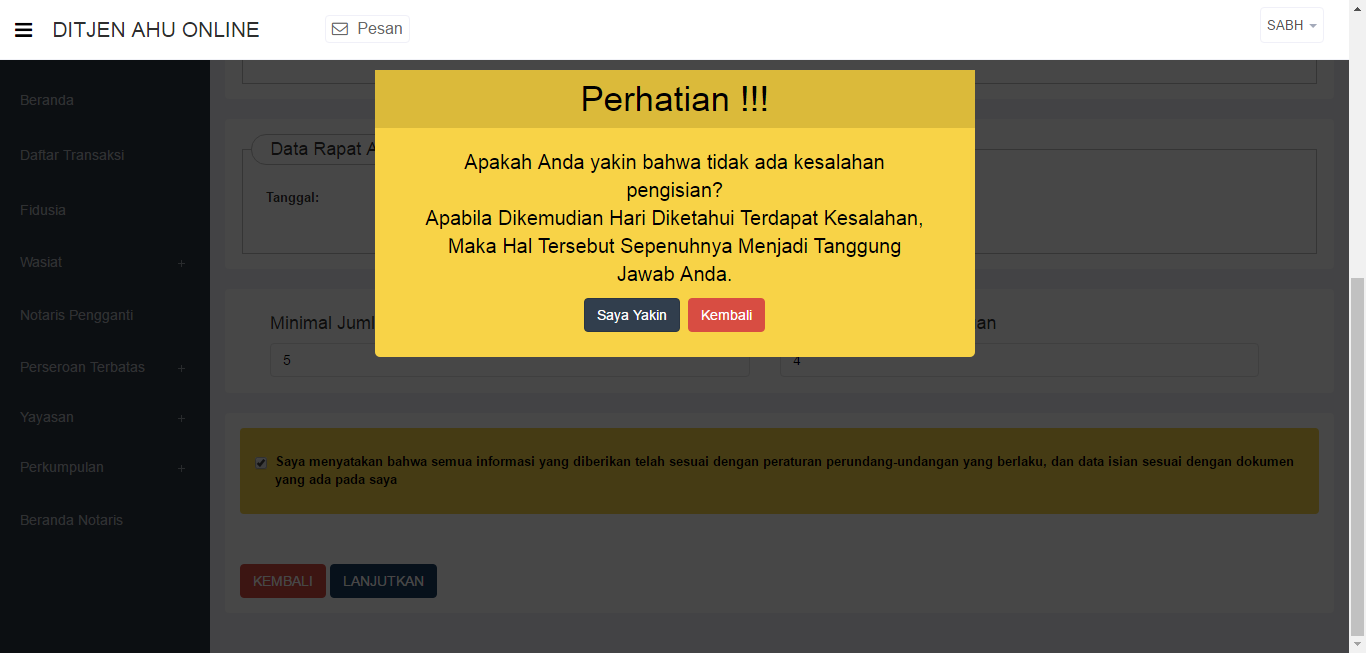The height and width of the screenshot is (653, 1366).
Task: Go to Daftar Transaksi menu
Action: coord(72,155)
